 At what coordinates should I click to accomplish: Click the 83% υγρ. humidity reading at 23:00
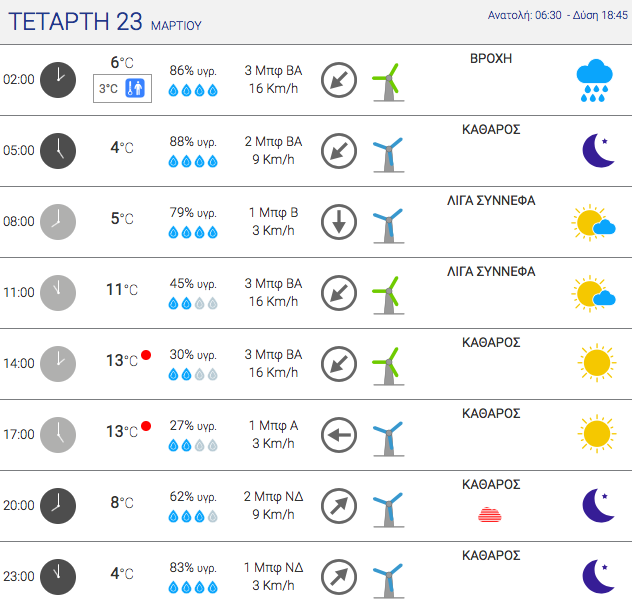coord(193,568)
